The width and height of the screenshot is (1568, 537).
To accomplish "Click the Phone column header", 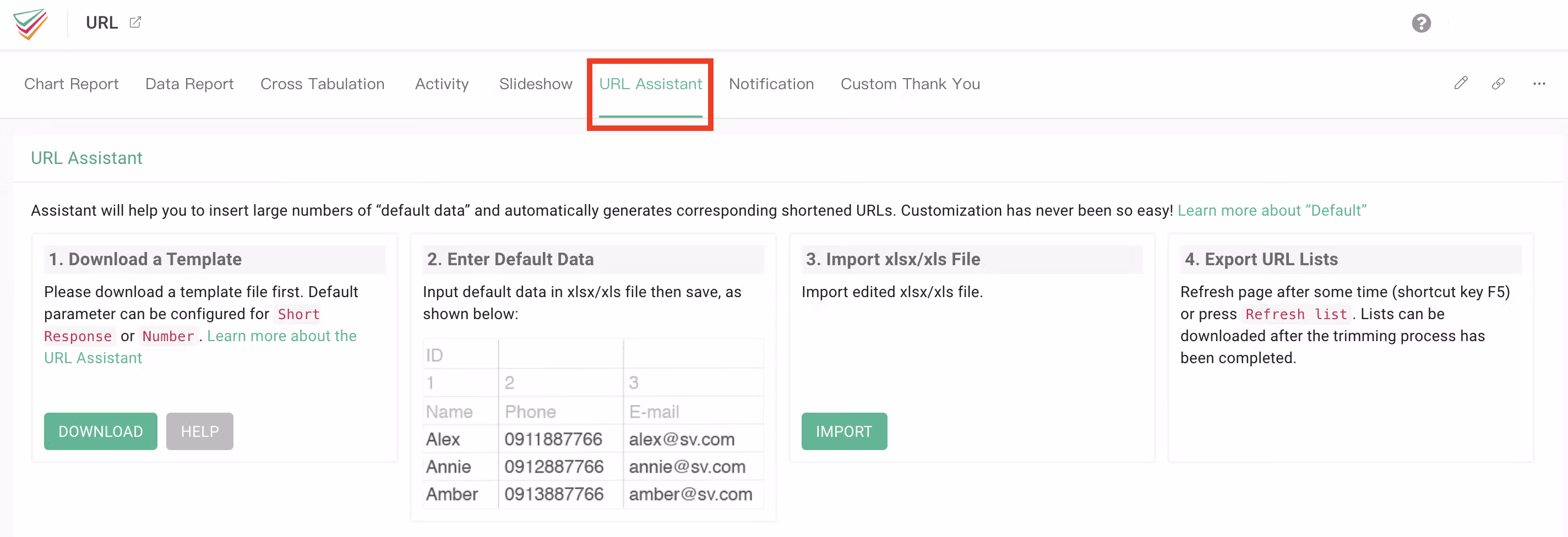I will pos(560,412).
